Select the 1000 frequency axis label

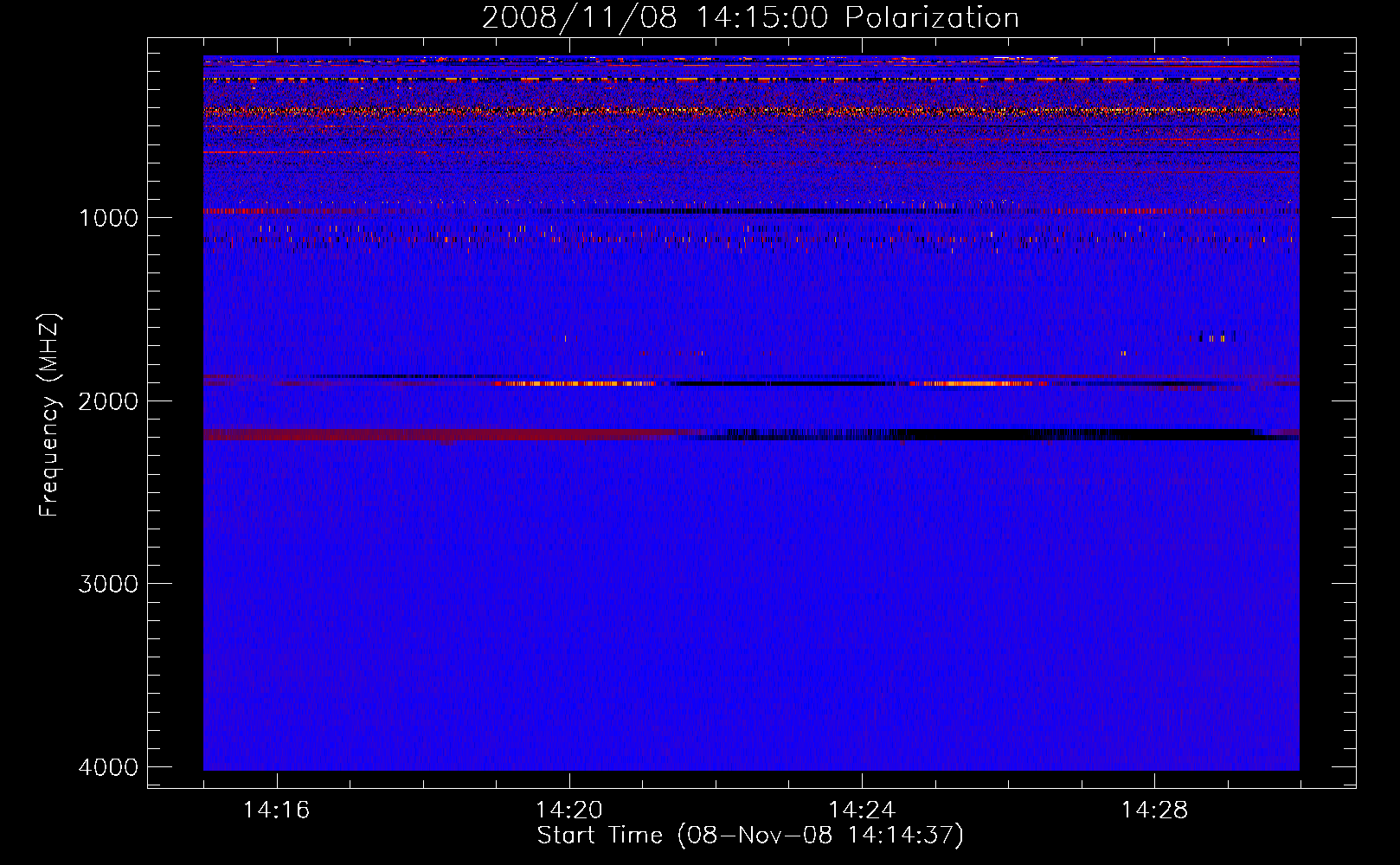[x=108, y=217]
